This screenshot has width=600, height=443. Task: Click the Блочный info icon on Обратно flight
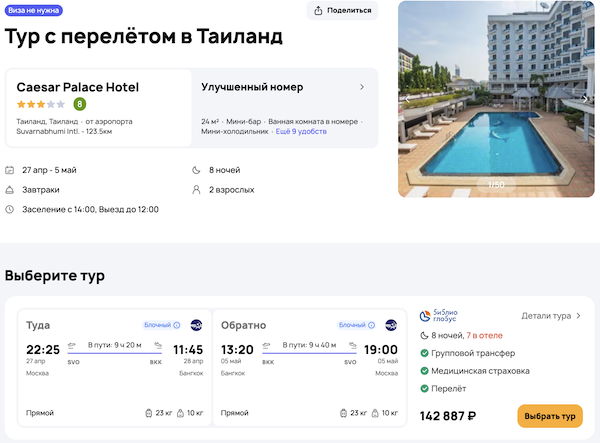coord(373,325)
